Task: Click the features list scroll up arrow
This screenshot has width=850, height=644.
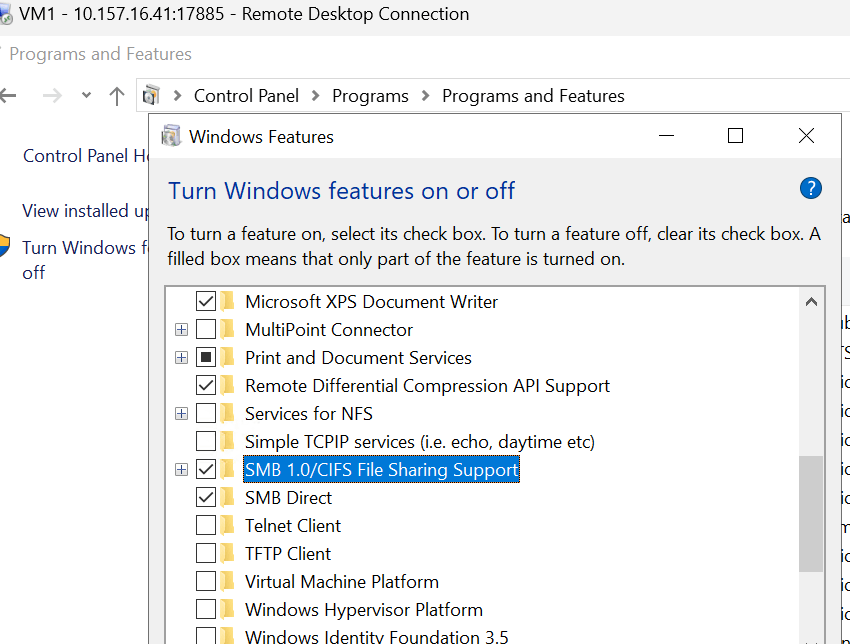Action: (x=811, y=302)
